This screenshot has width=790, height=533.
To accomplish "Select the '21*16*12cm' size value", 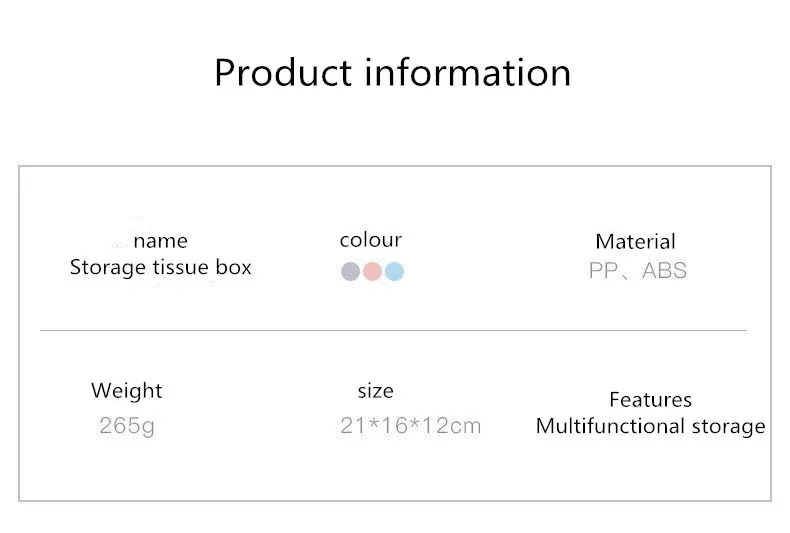I will (410, 426).
